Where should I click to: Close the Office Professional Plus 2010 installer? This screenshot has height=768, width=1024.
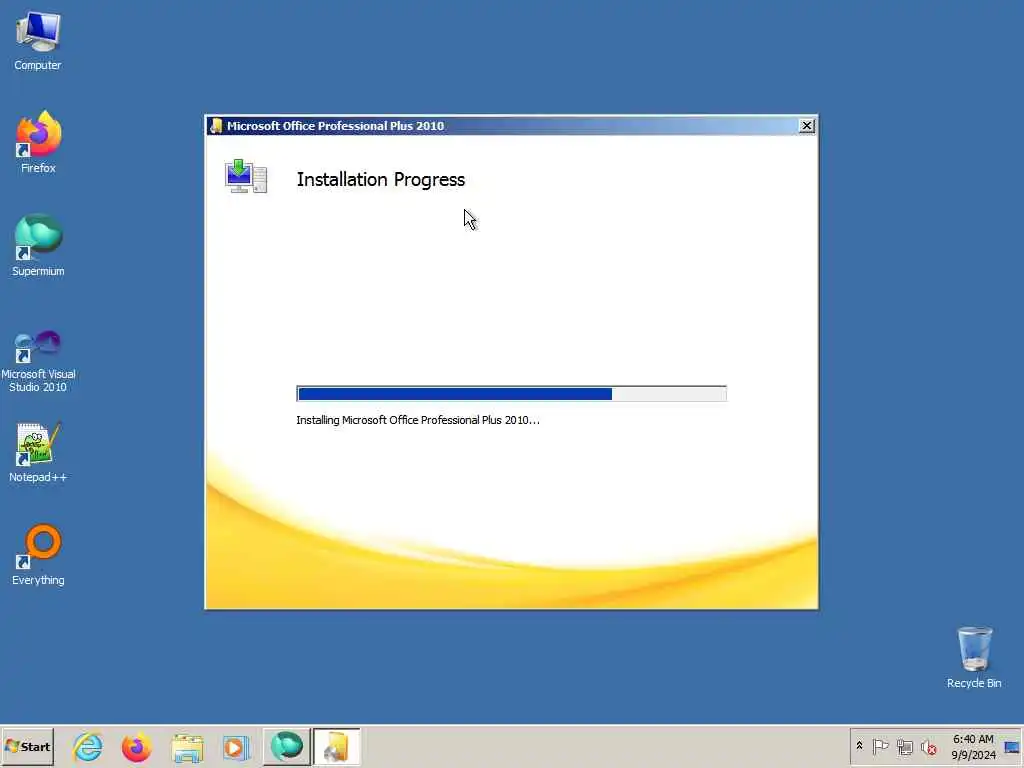pos(807,126)
